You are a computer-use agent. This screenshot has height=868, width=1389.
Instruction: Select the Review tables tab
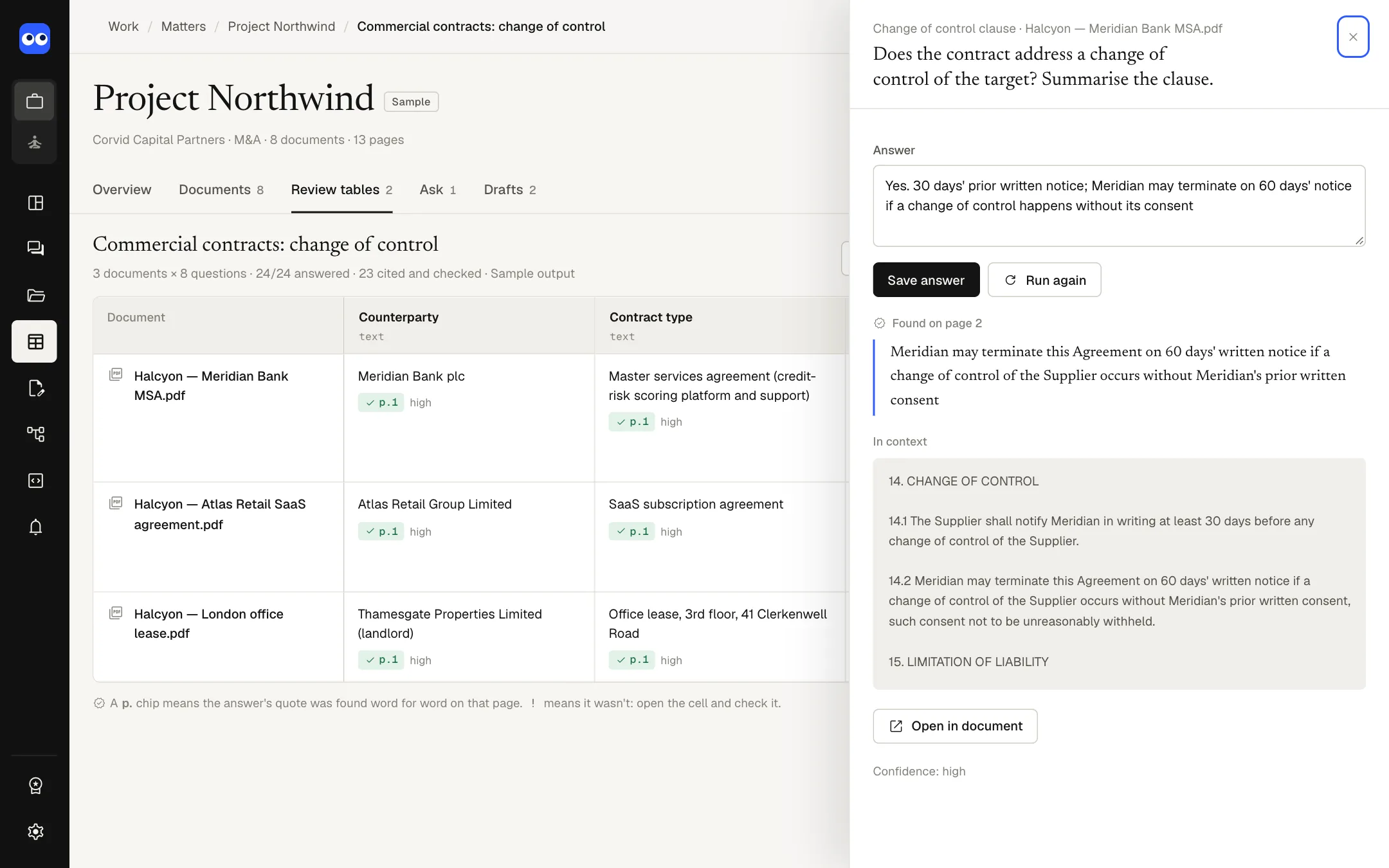tap(341, 190)
